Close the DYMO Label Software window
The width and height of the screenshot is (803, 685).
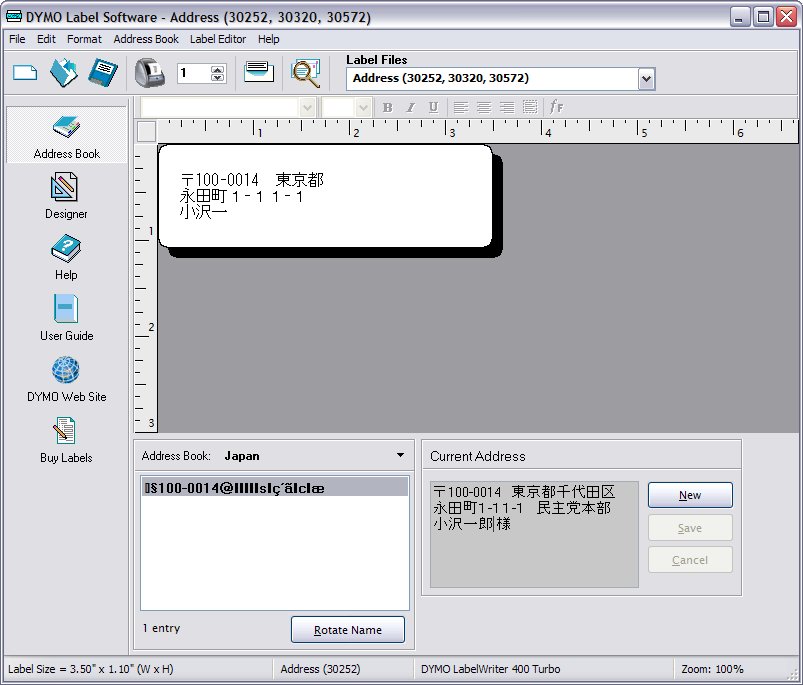(x=786, y=17)
